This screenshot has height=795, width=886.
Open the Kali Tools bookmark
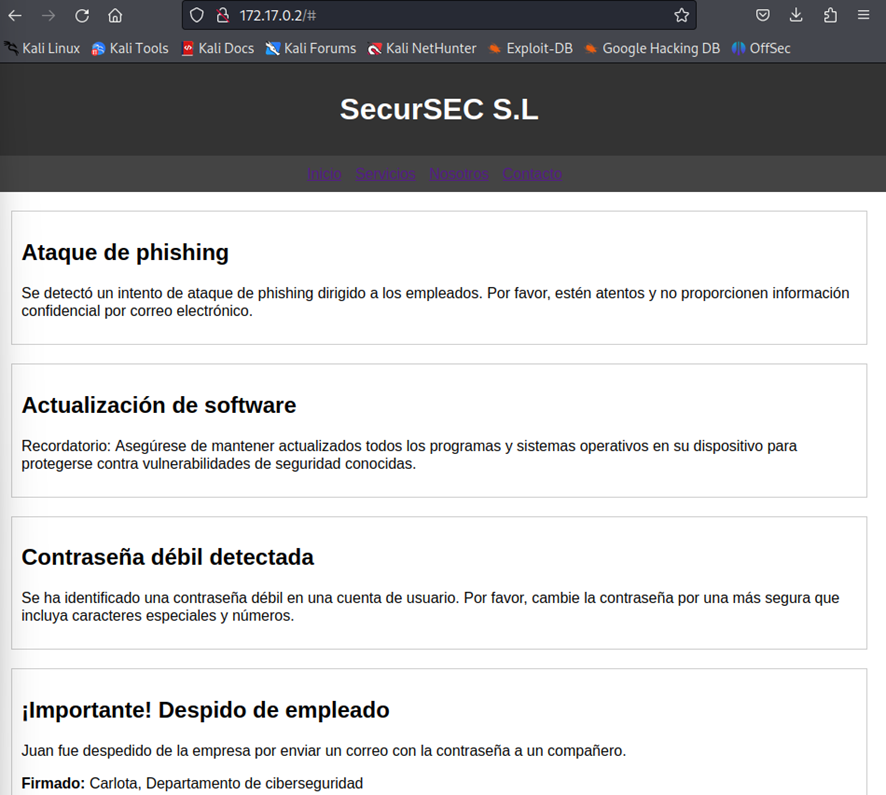point(130,48)
